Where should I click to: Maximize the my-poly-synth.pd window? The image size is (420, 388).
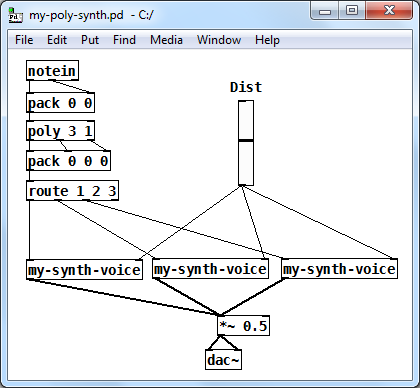352,10
